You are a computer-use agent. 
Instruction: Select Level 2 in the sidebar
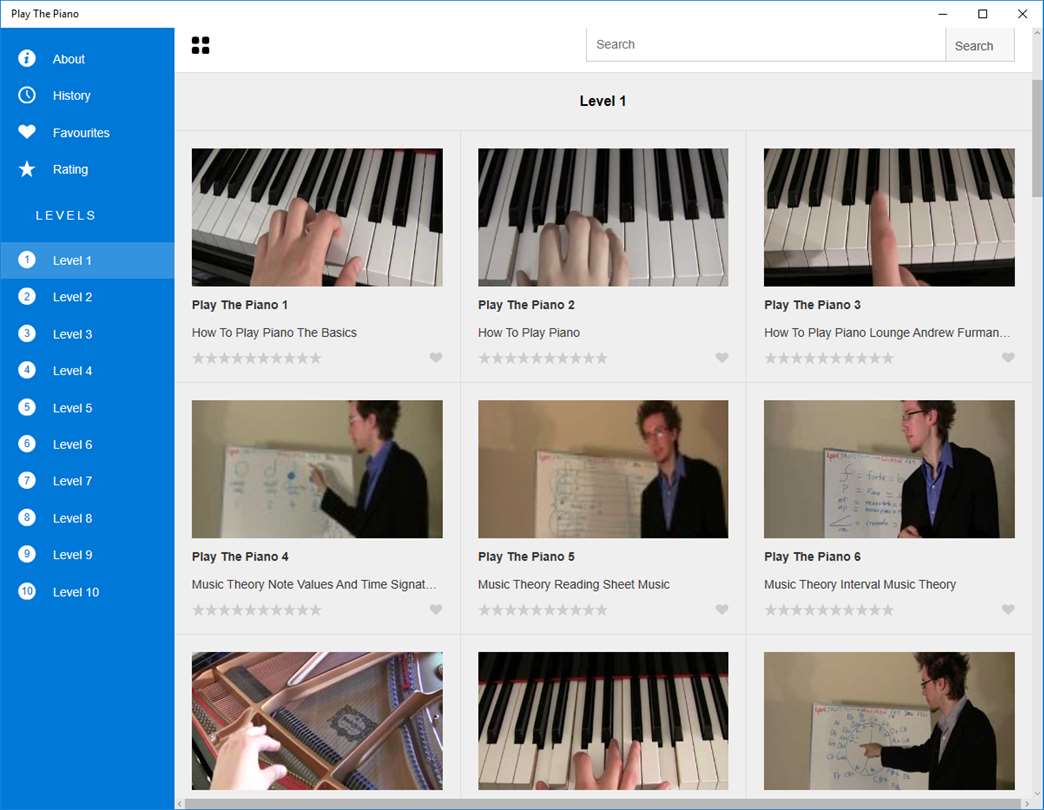point(87,297)
